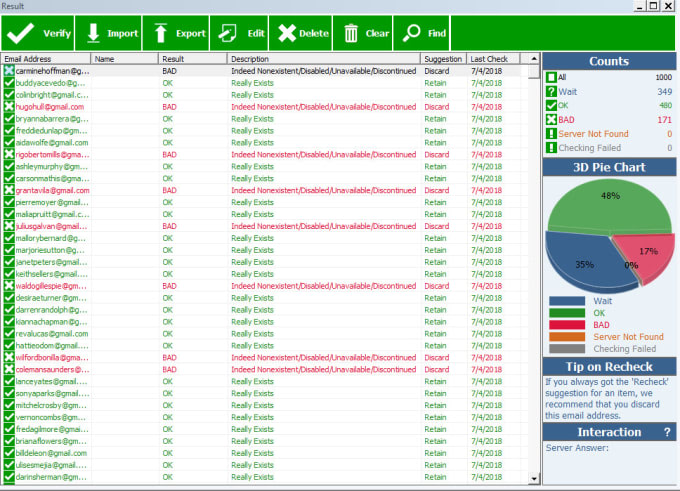The image size is (680, 491).
Task: Click the Delete X icon
Action: (x=287, y=33)
